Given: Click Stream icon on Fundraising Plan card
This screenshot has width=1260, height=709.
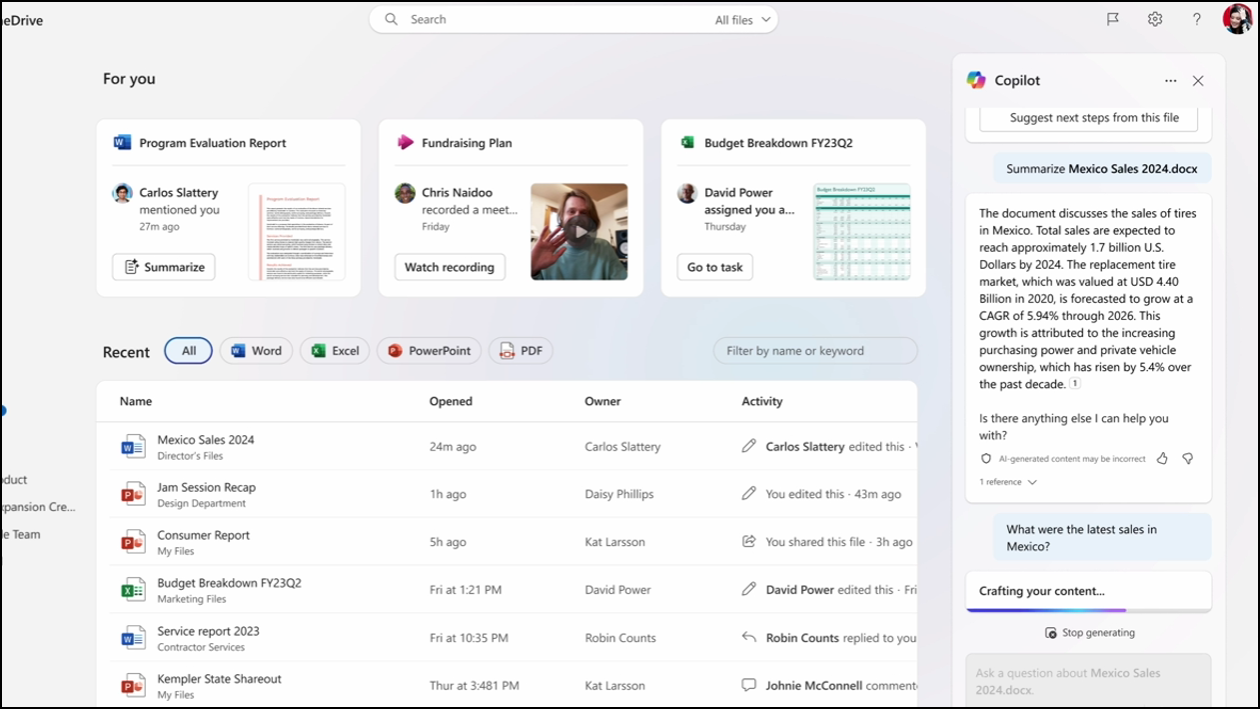Looking at the screenshot, I should tap(405, 143).
